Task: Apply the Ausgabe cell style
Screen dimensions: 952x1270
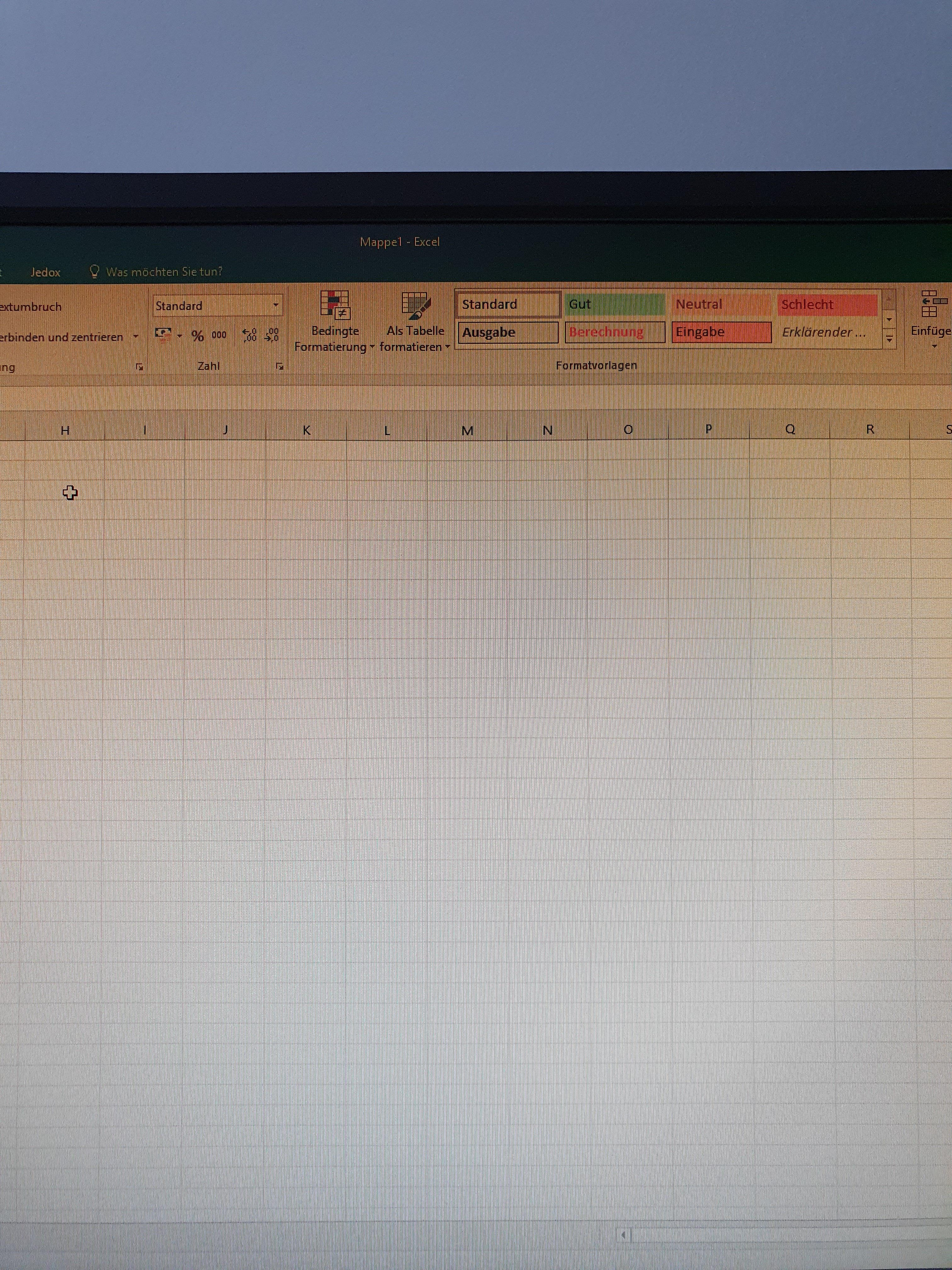Action: 507,332
